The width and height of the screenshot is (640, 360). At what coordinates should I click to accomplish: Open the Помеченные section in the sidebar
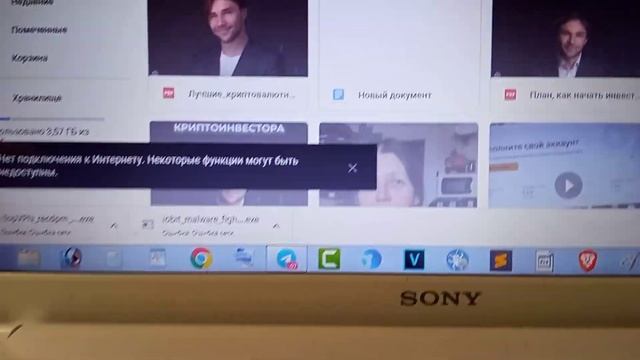(39, 30)
